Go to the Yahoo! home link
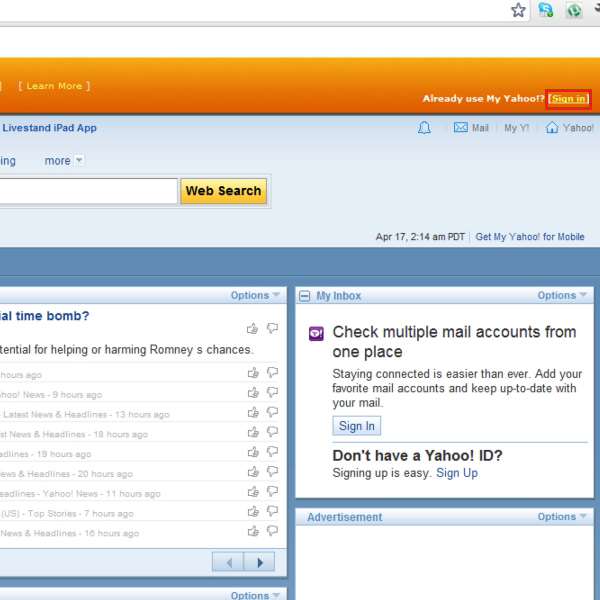The width and height of the screenshot is (600, 600). point(578,127)
